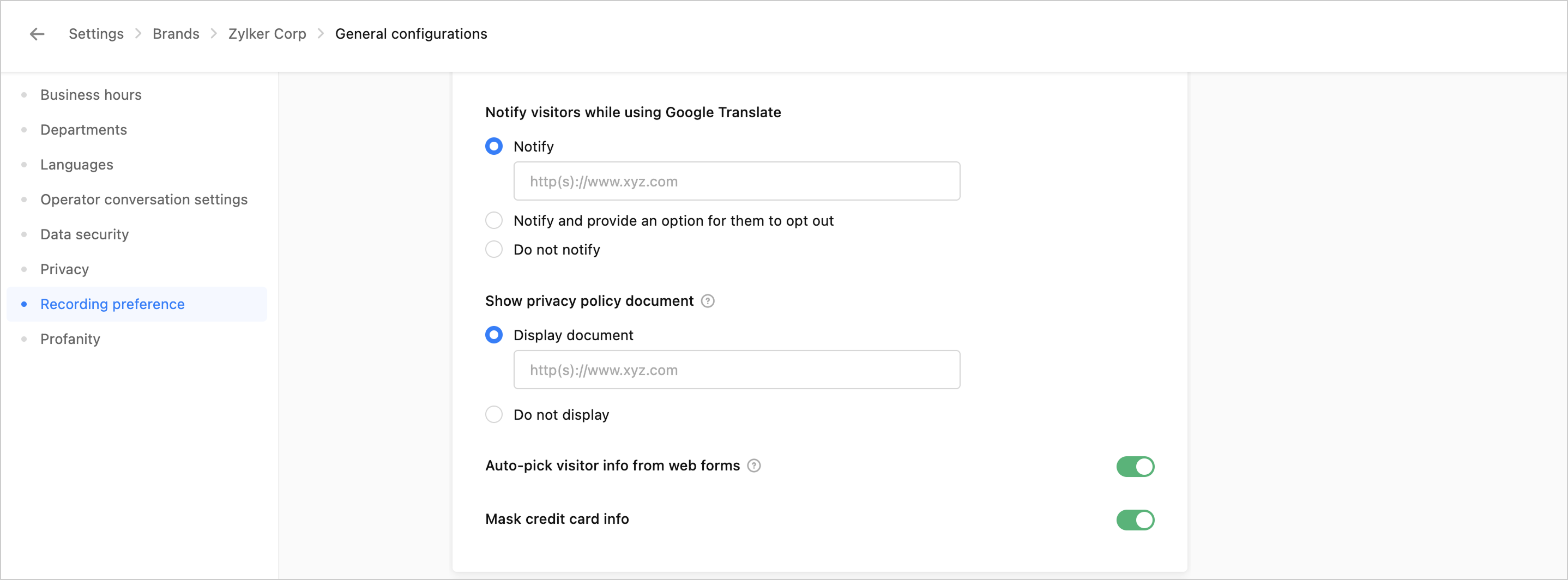Image resolution: width=1568 pixels, height=580 pixels.
Task: Click help icon beside Auto-pick visitor info
Action: 753,466
